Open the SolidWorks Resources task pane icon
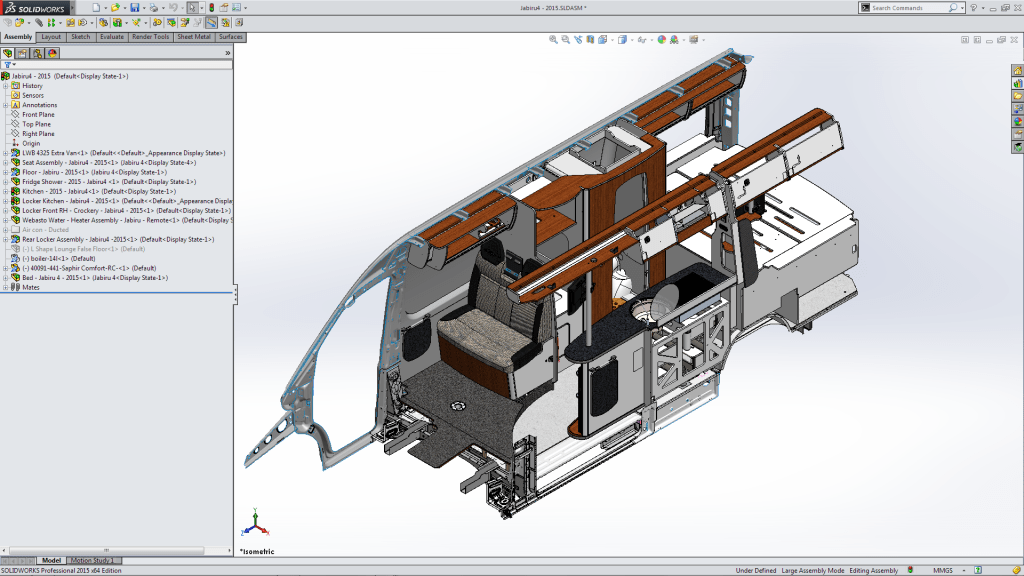This screenshot has width=1024, height=576. 1017,71
